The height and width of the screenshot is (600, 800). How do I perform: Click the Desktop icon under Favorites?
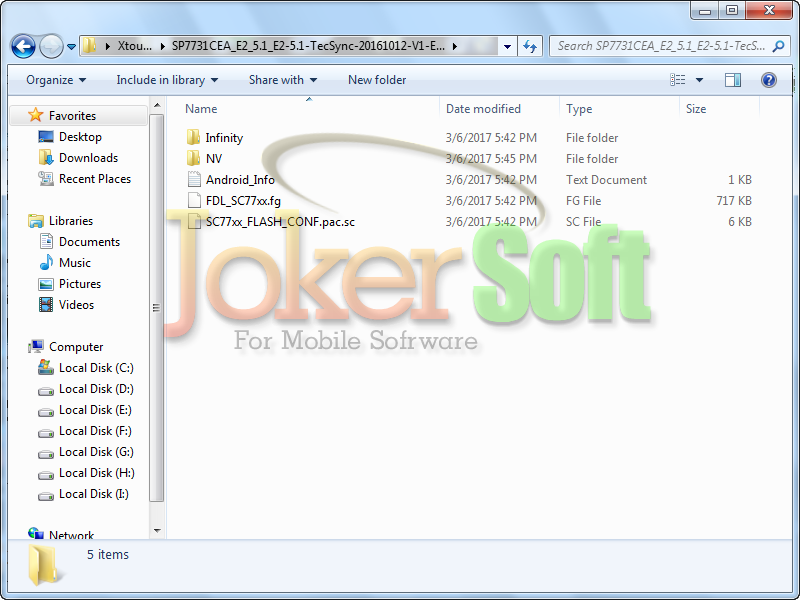click(x=46, y=137)
